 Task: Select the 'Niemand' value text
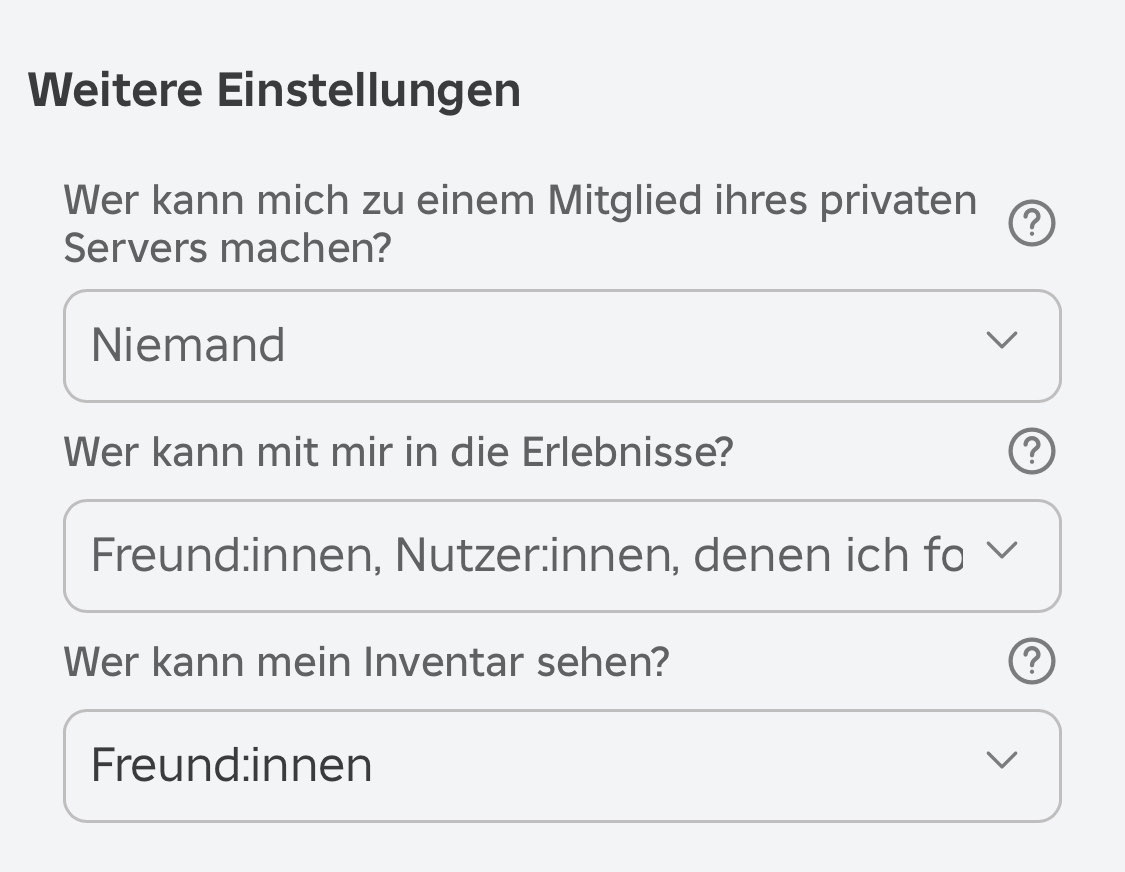(x=188, y=345)
